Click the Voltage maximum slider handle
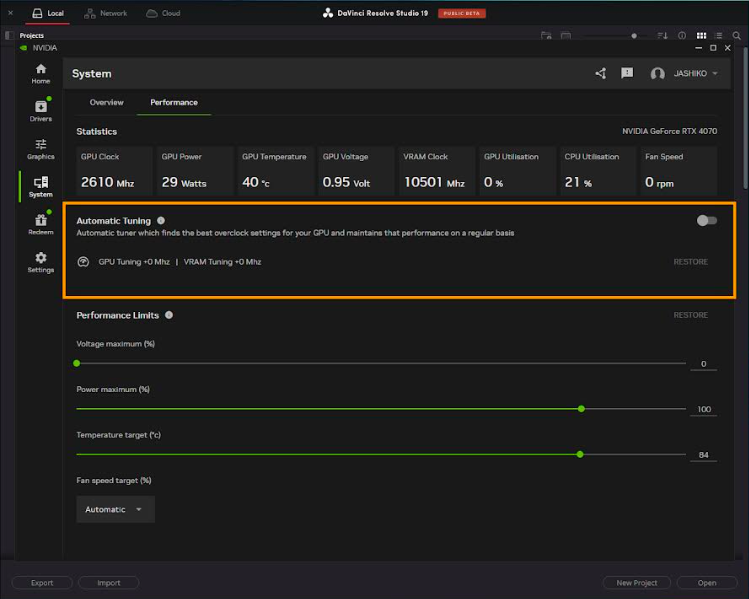The image size is (749, 599). 77,364
